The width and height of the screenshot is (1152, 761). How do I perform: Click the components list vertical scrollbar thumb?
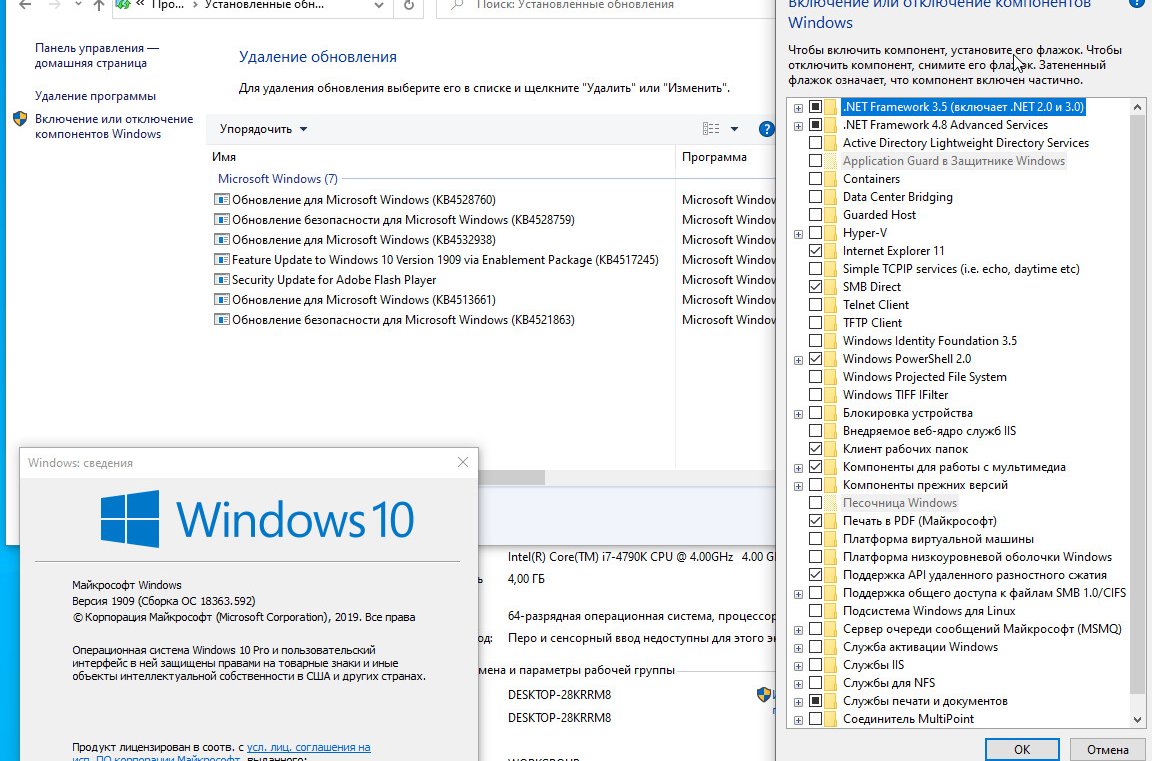click(x=1137, y=405)
